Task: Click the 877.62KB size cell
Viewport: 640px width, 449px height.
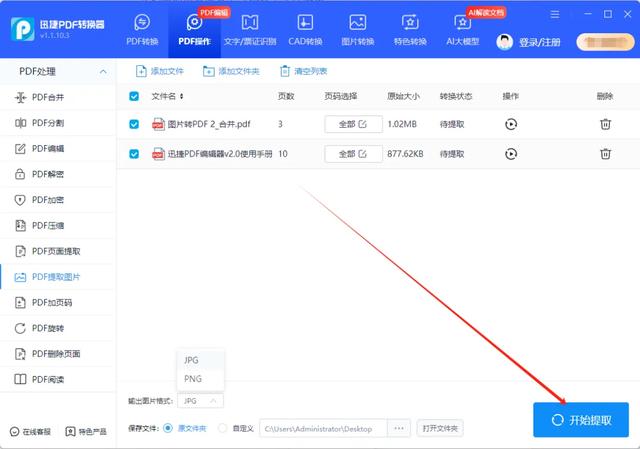Action: click(x=405, y=154)
